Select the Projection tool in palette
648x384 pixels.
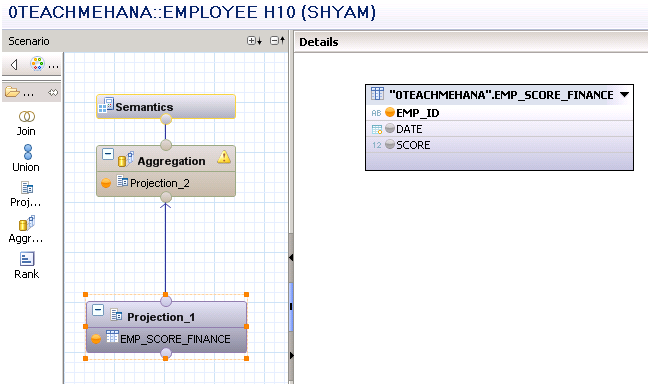click(x=26, y=194)
